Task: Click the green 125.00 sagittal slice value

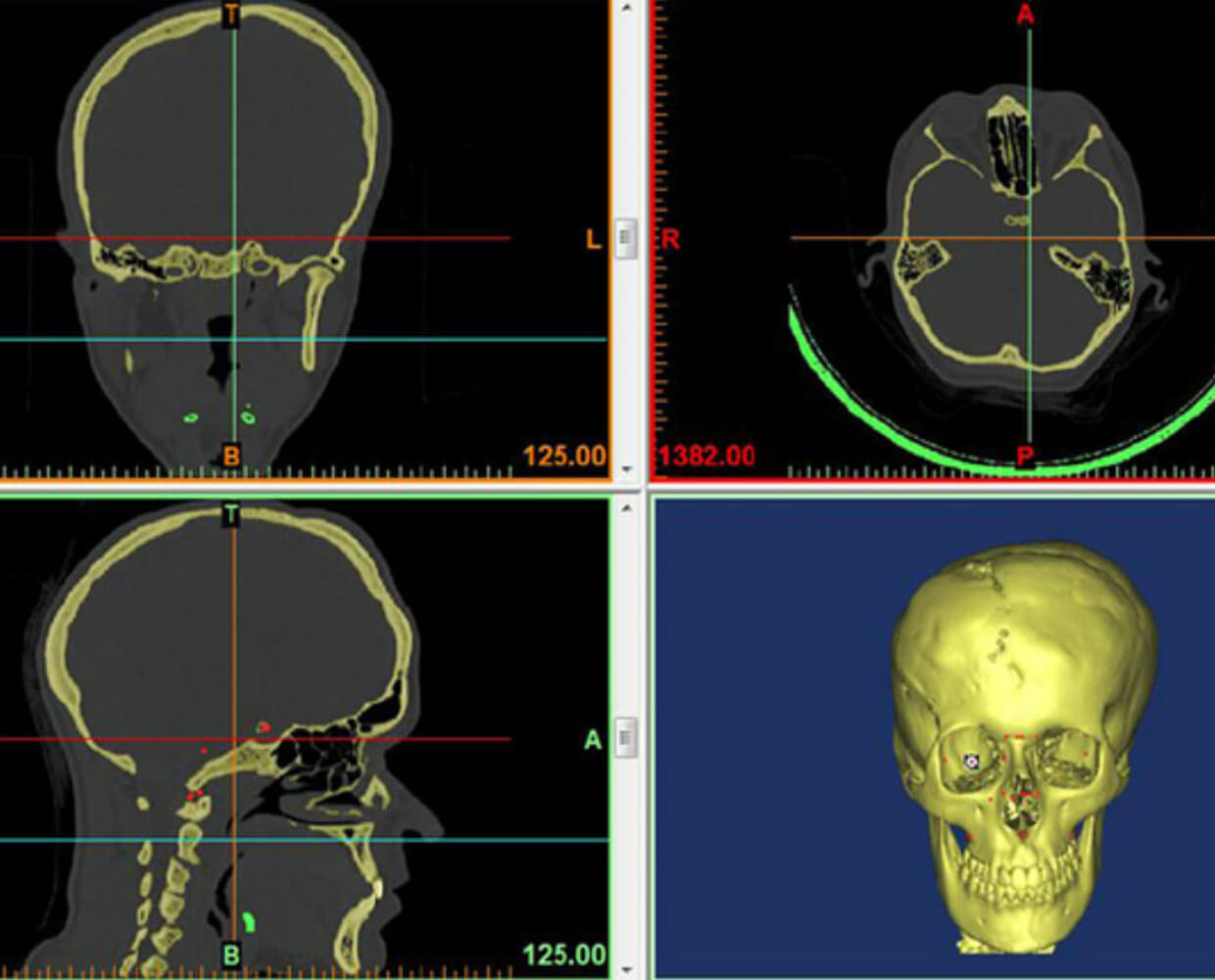Action: coord(563,955)
